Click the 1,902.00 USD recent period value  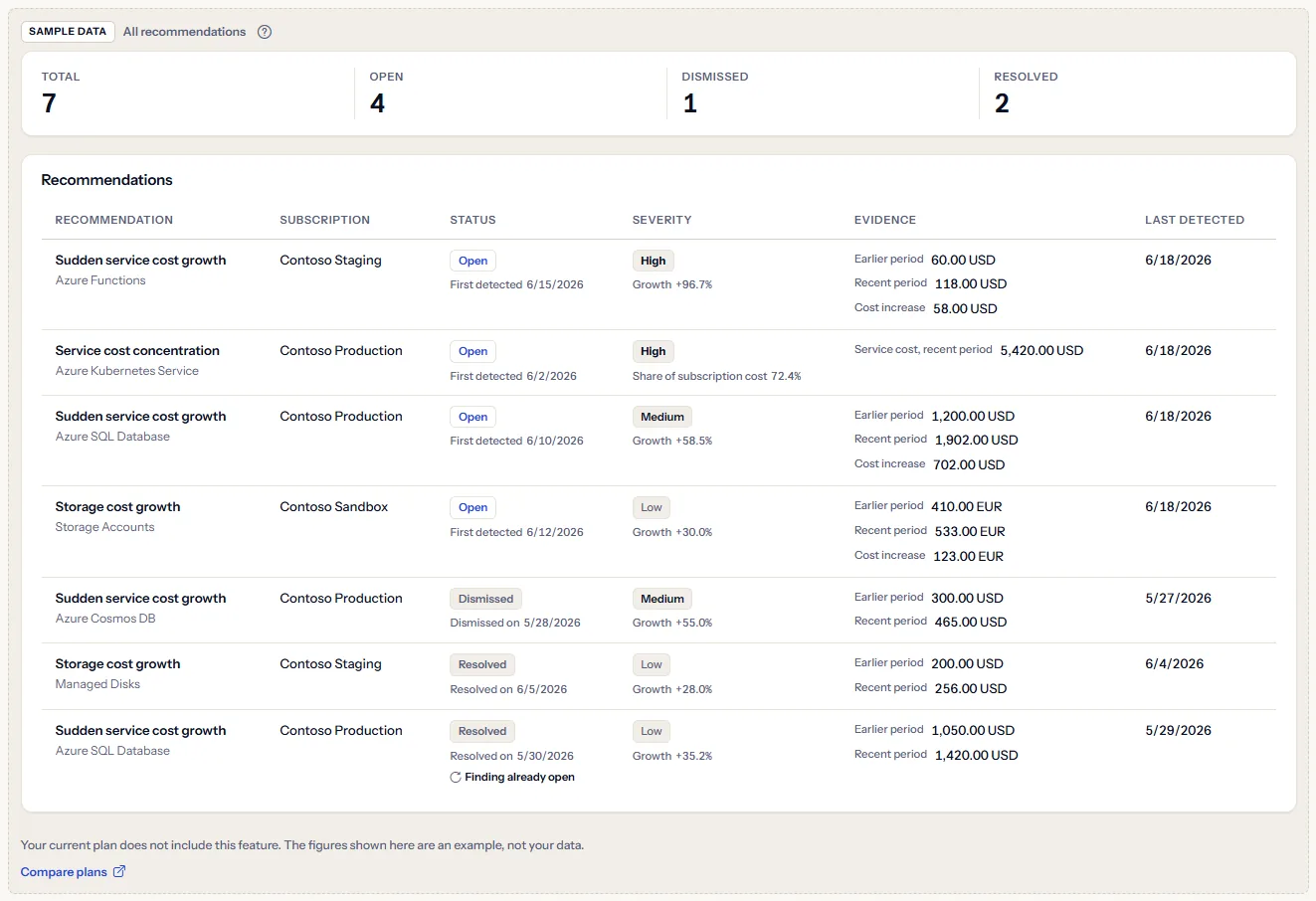(976, 440)
